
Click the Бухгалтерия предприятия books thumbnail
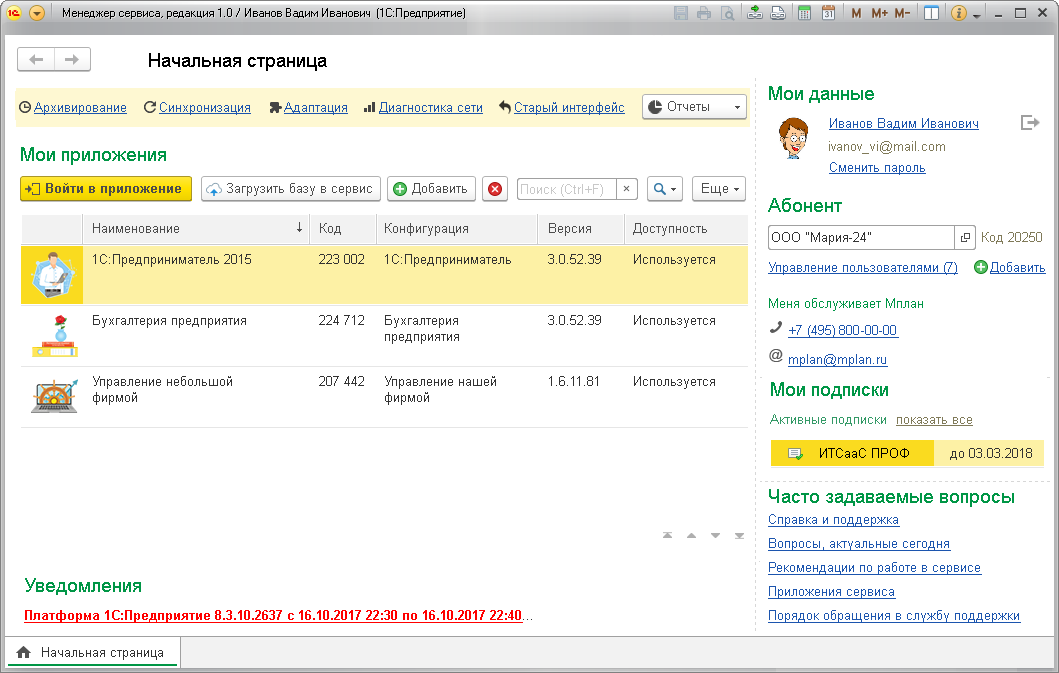[55, 336]
